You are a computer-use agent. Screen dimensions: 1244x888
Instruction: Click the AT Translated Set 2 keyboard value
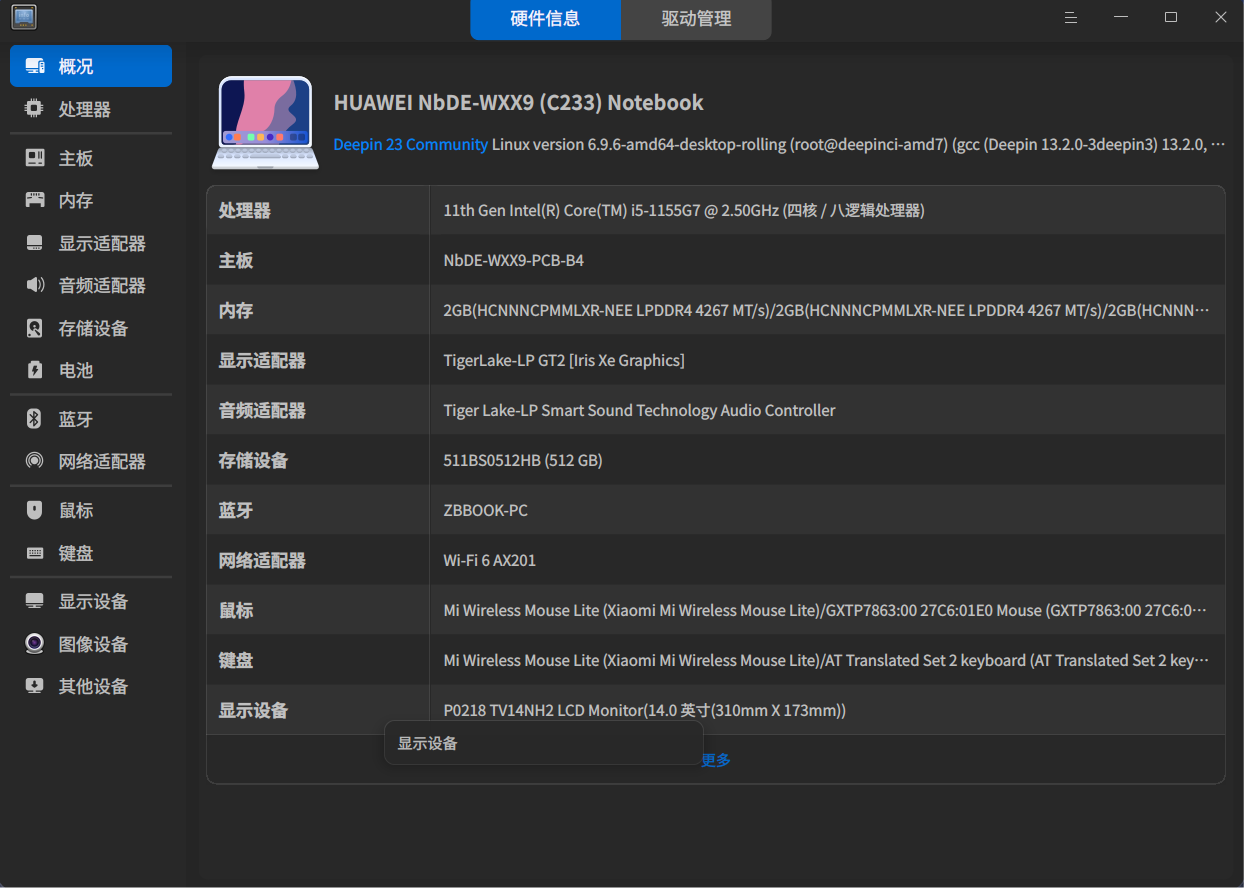(826, 660)
